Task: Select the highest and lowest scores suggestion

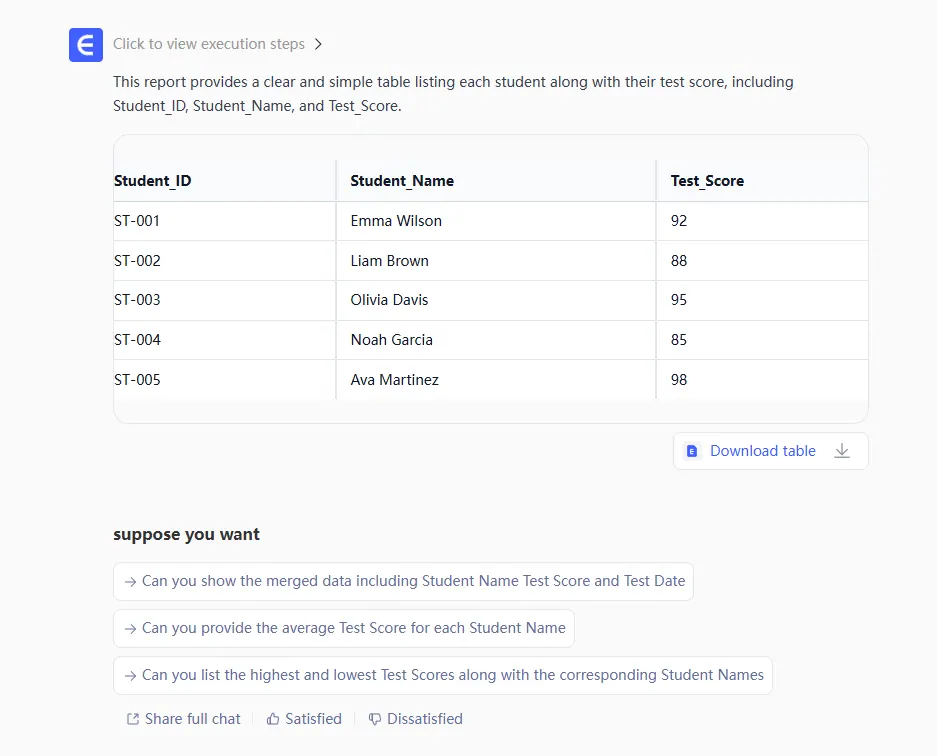Action: (442, 675)
